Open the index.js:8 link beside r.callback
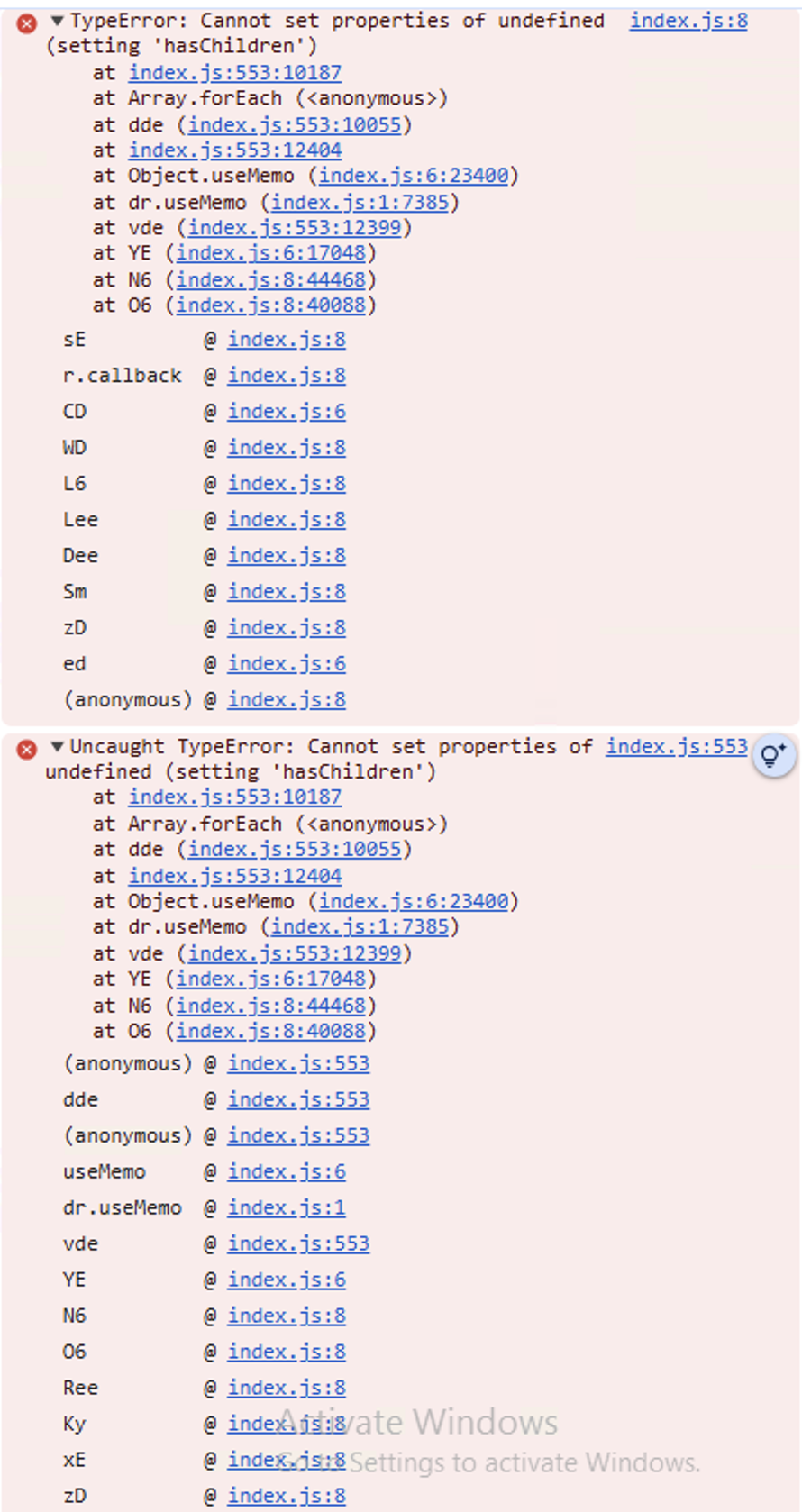 [x=287, y=376]
